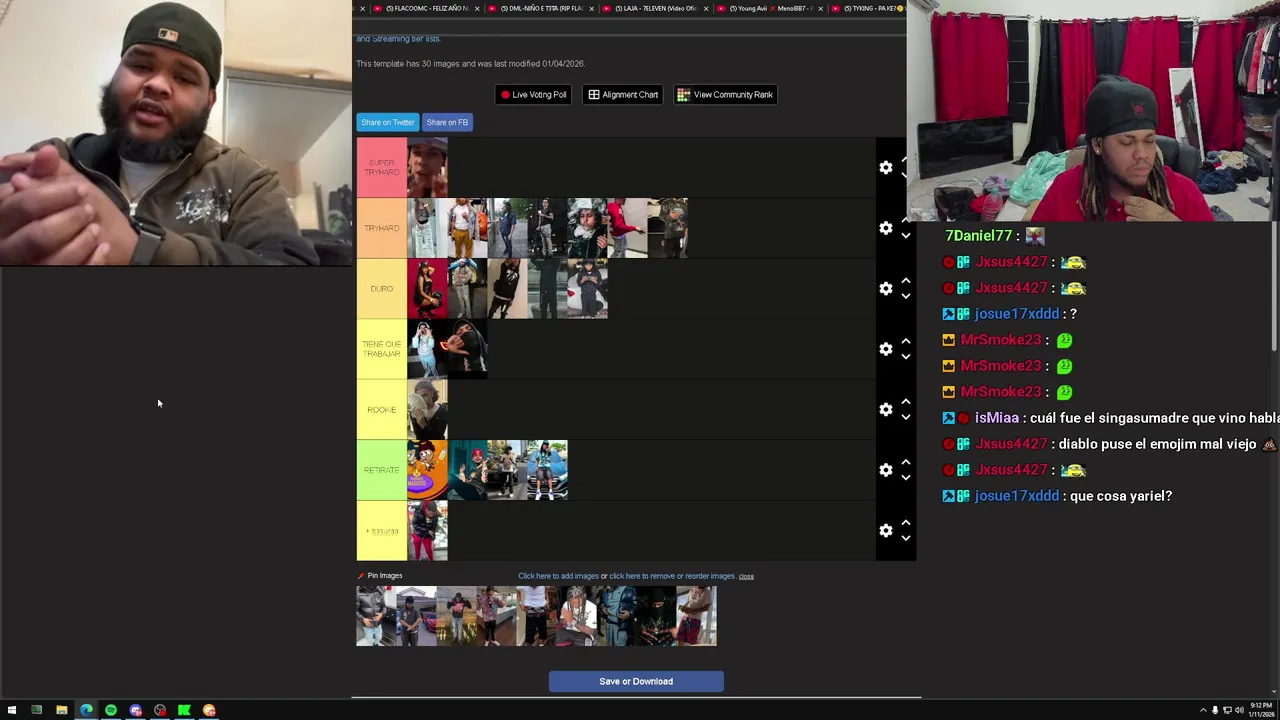This screenshot has width=1280, height=720.
Task: Share tier list on Twitter
Action: [x=387, y=122]
